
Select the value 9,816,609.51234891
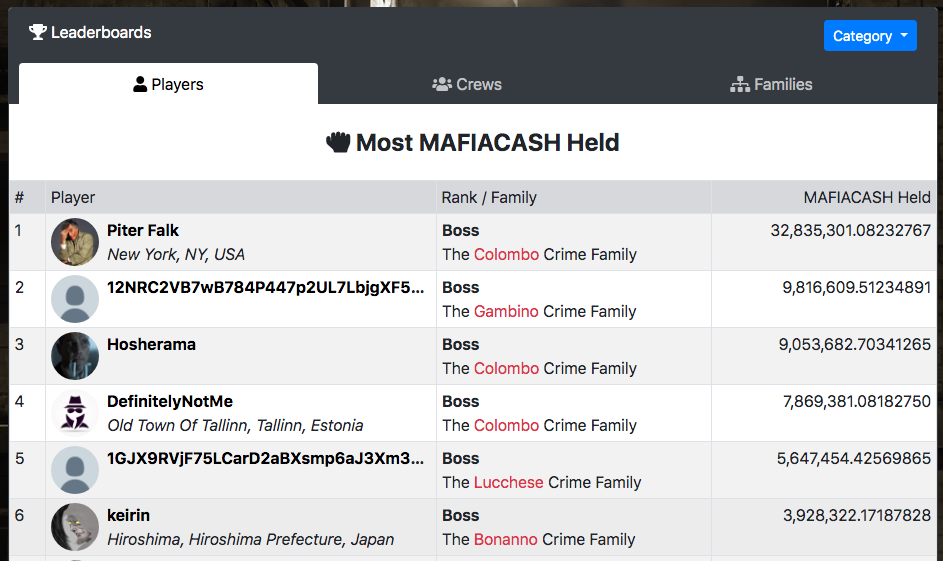[x=856, y=287]
